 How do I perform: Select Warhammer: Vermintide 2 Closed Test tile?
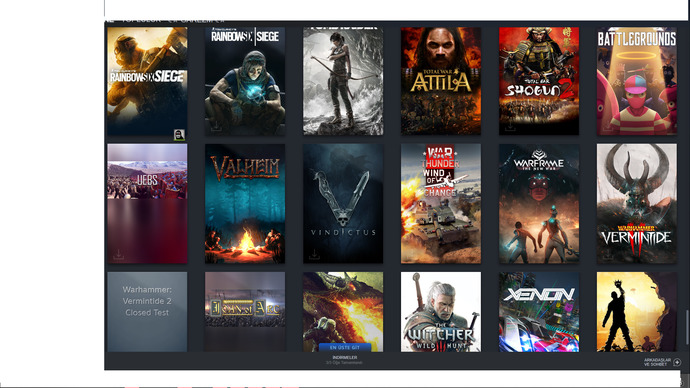(147, 311)
